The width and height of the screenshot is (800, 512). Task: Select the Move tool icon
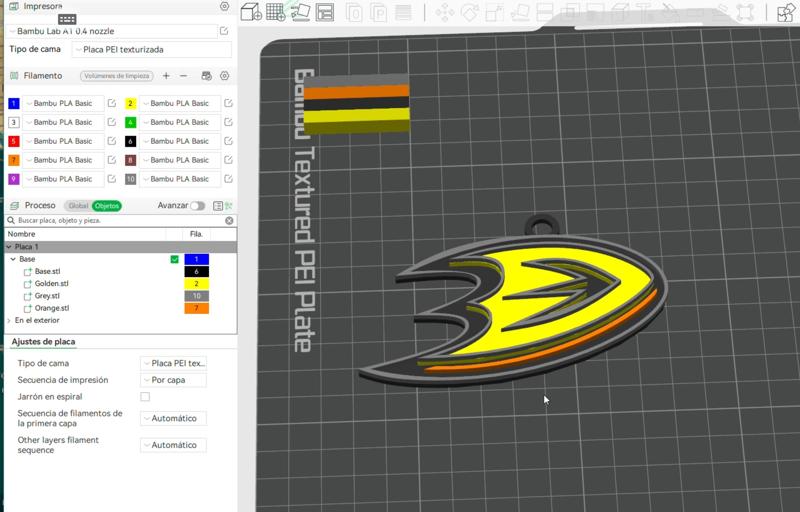[x=444, y=12]
